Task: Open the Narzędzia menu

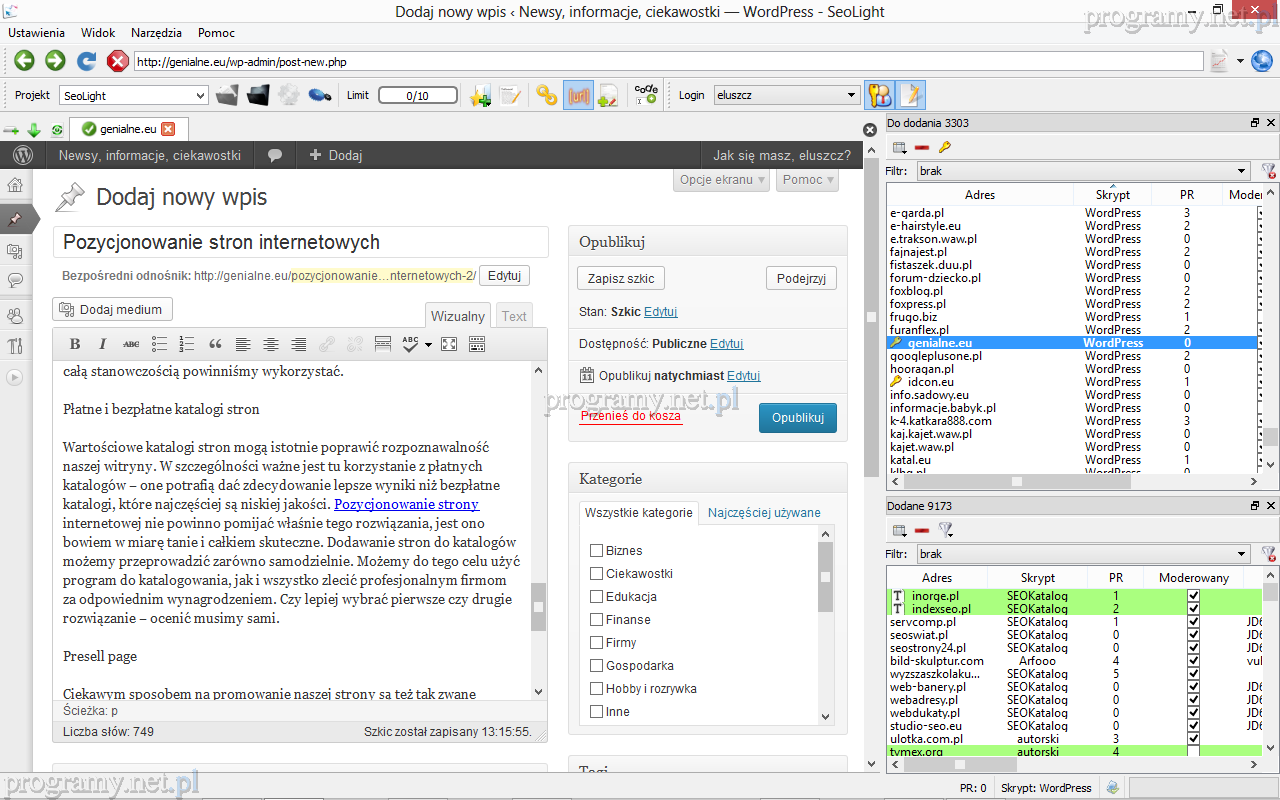Action: click(156, 33)
